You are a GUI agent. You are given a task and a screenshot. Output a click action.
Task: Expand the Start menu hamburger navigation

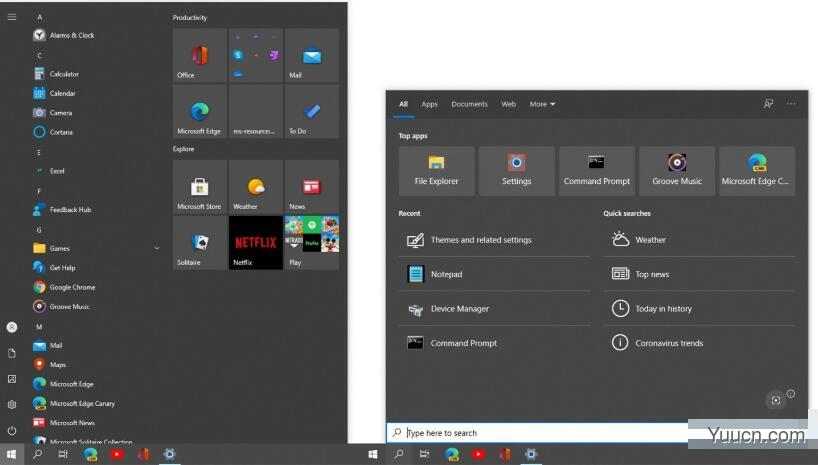point(11,17)
